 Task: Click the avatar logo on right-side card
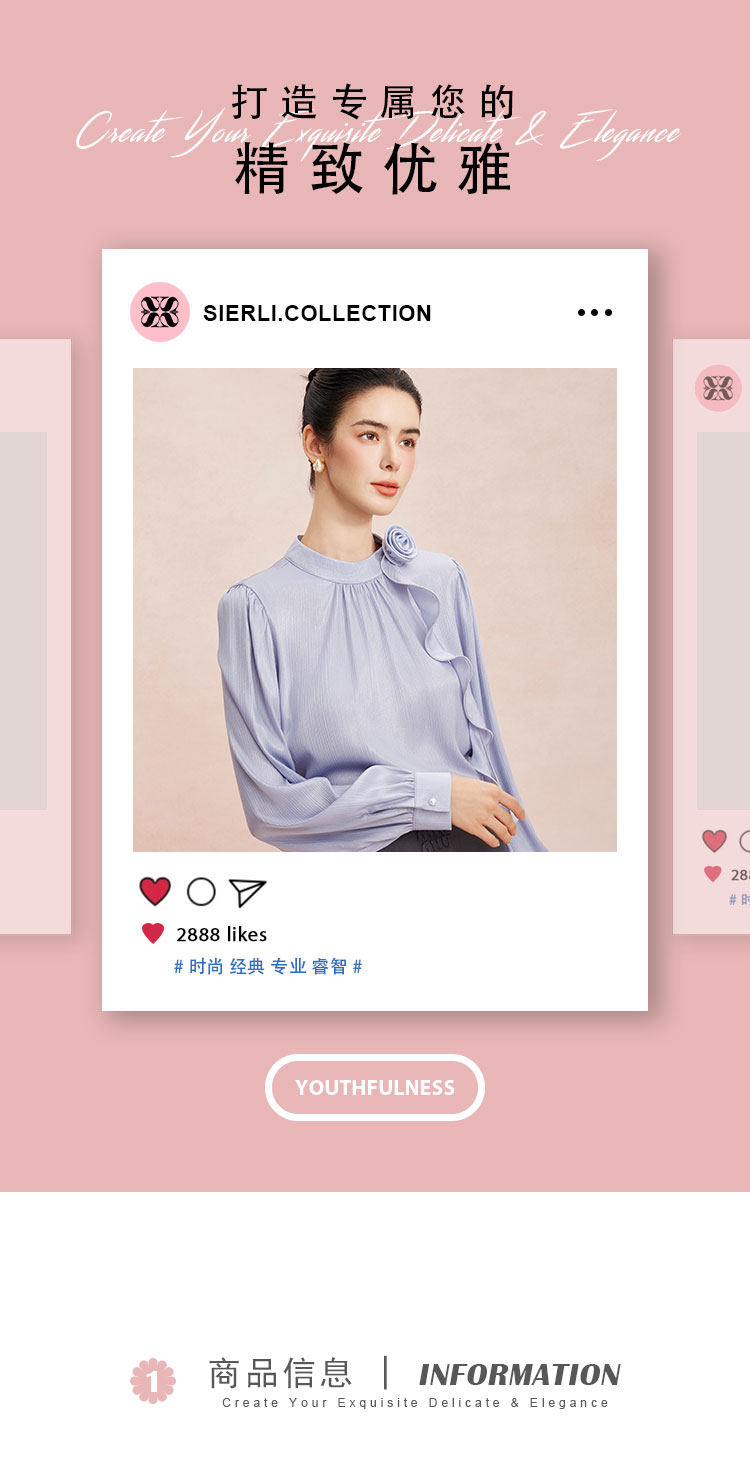(718, 388)
